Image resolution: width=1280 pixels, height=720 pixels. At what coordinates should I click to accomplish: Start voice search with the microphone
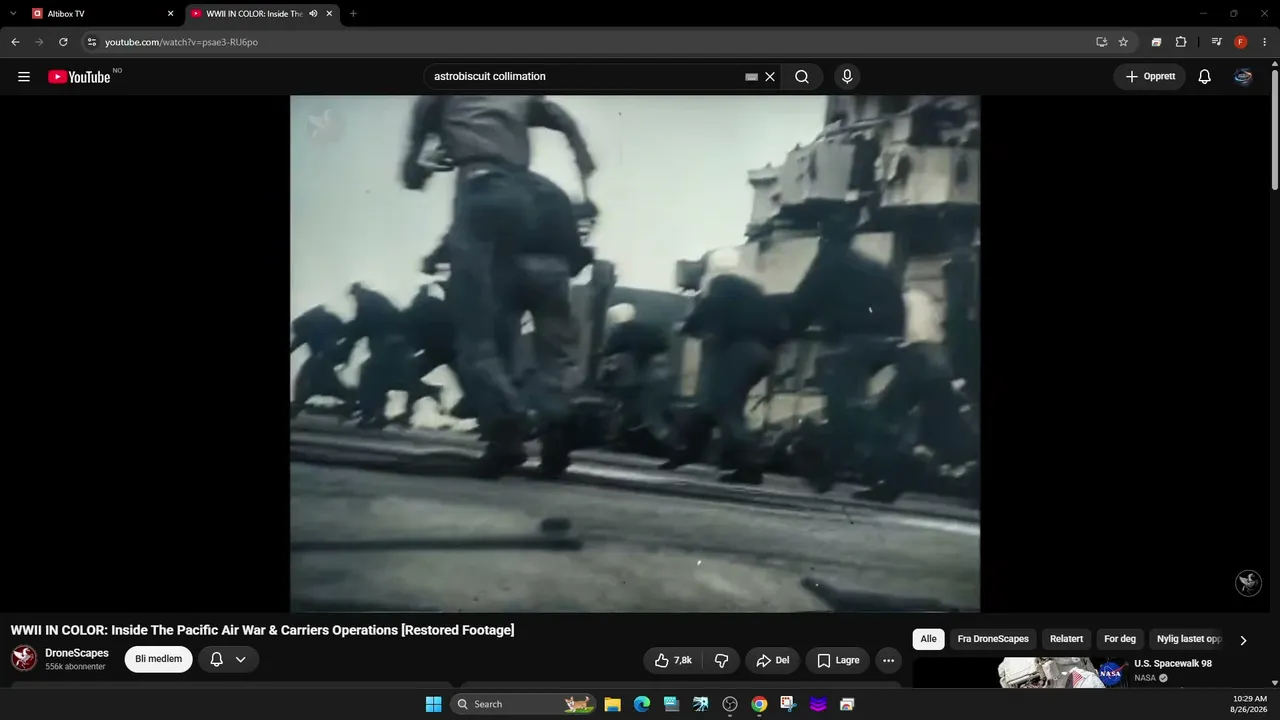tap(847, 77)
